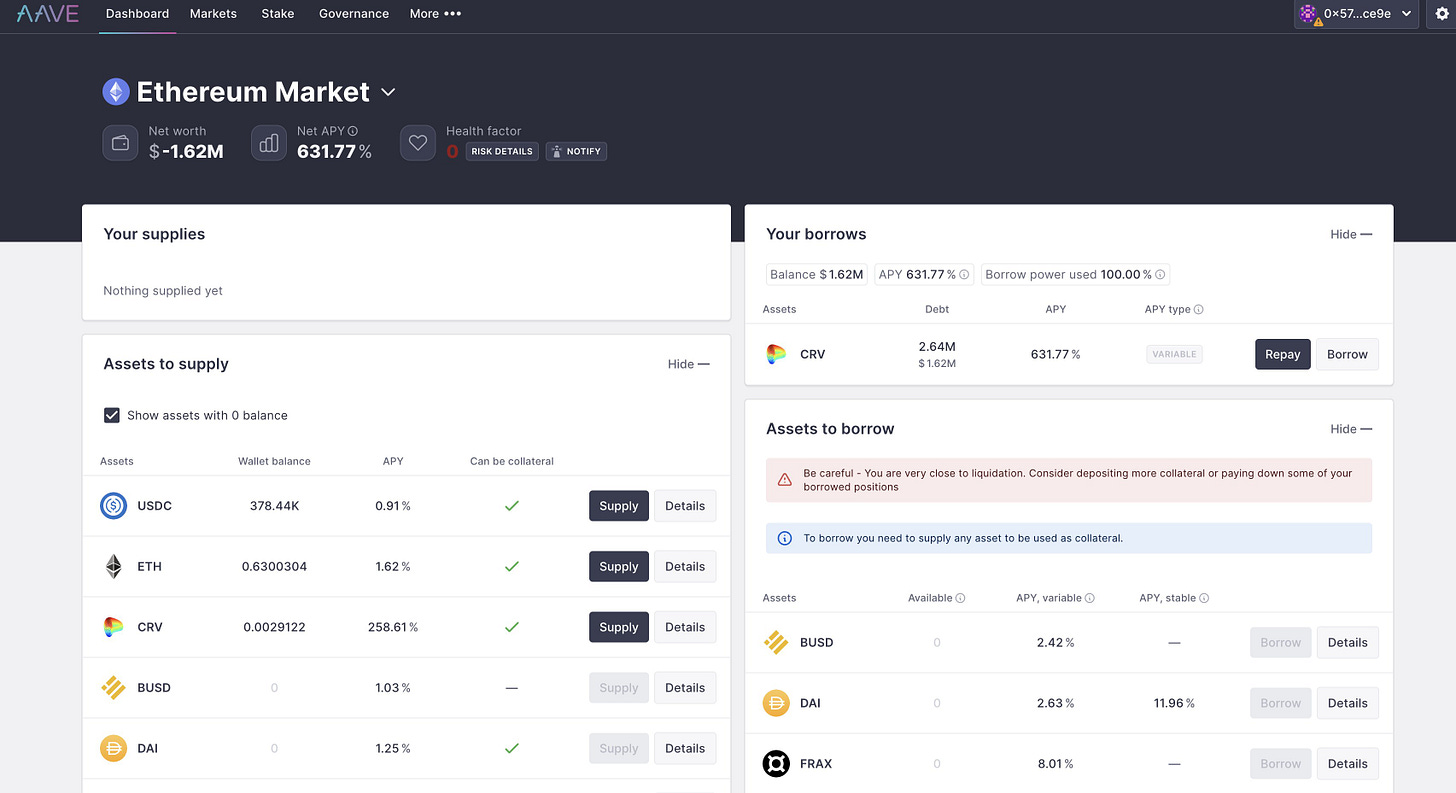
Task: Click the 0.6300304 ETH wallet balance
Action: point(274,566)
